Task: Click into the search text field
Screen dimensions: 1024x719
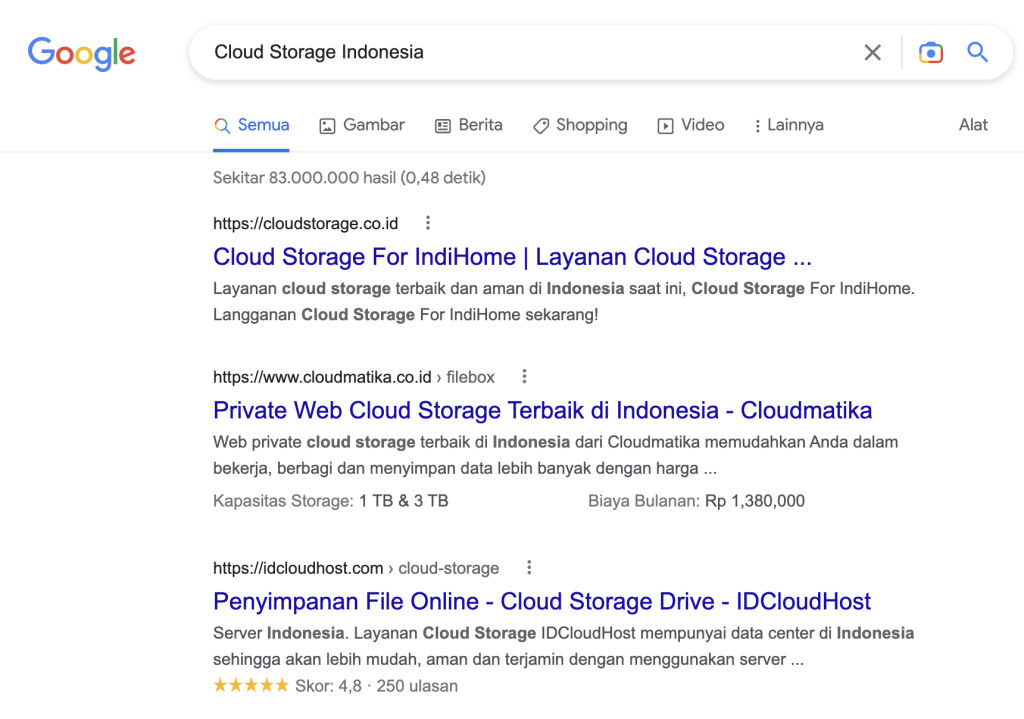Action: coord(529,52)
